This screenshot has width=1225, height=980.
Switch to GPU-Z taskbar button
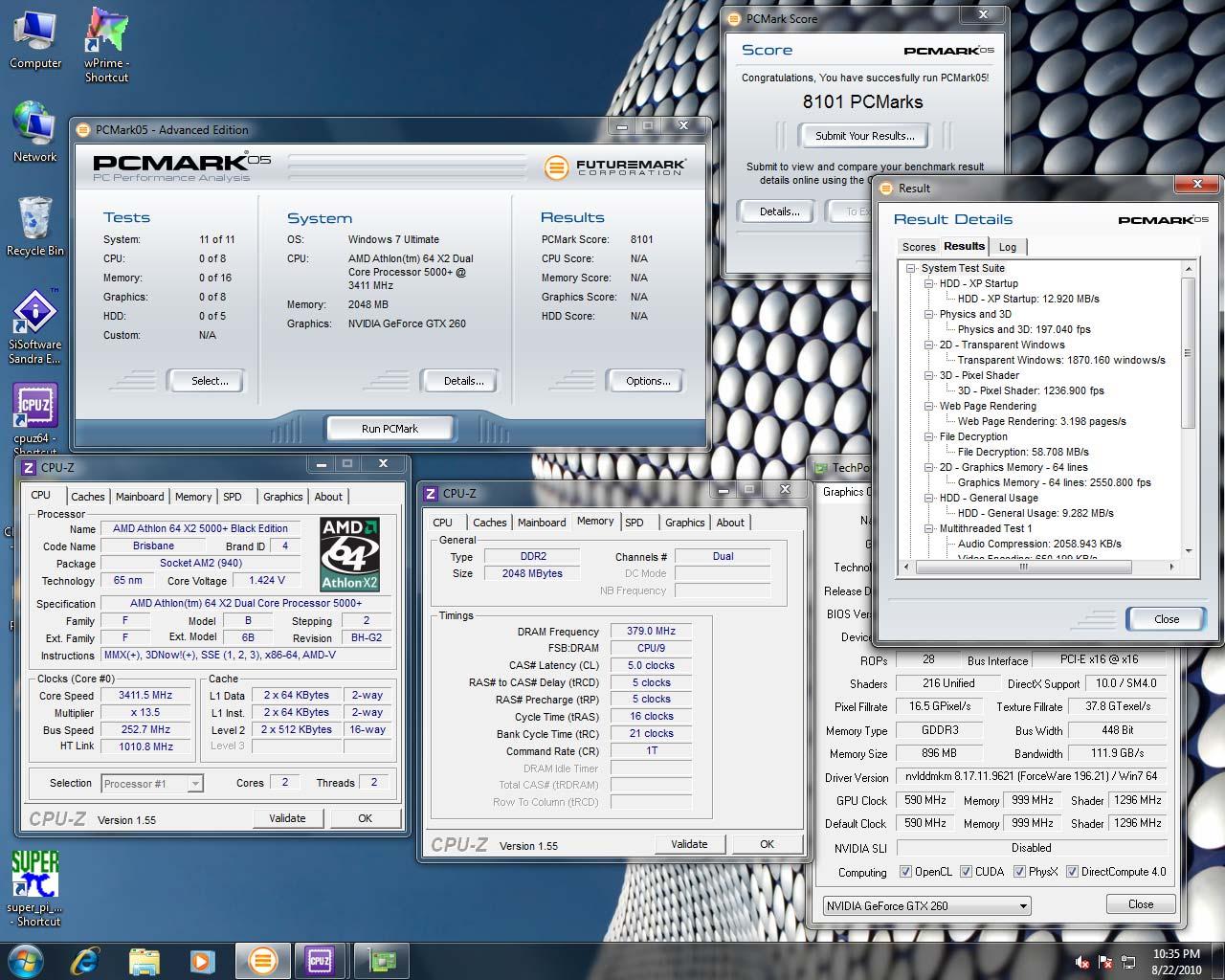click(384, 960)
